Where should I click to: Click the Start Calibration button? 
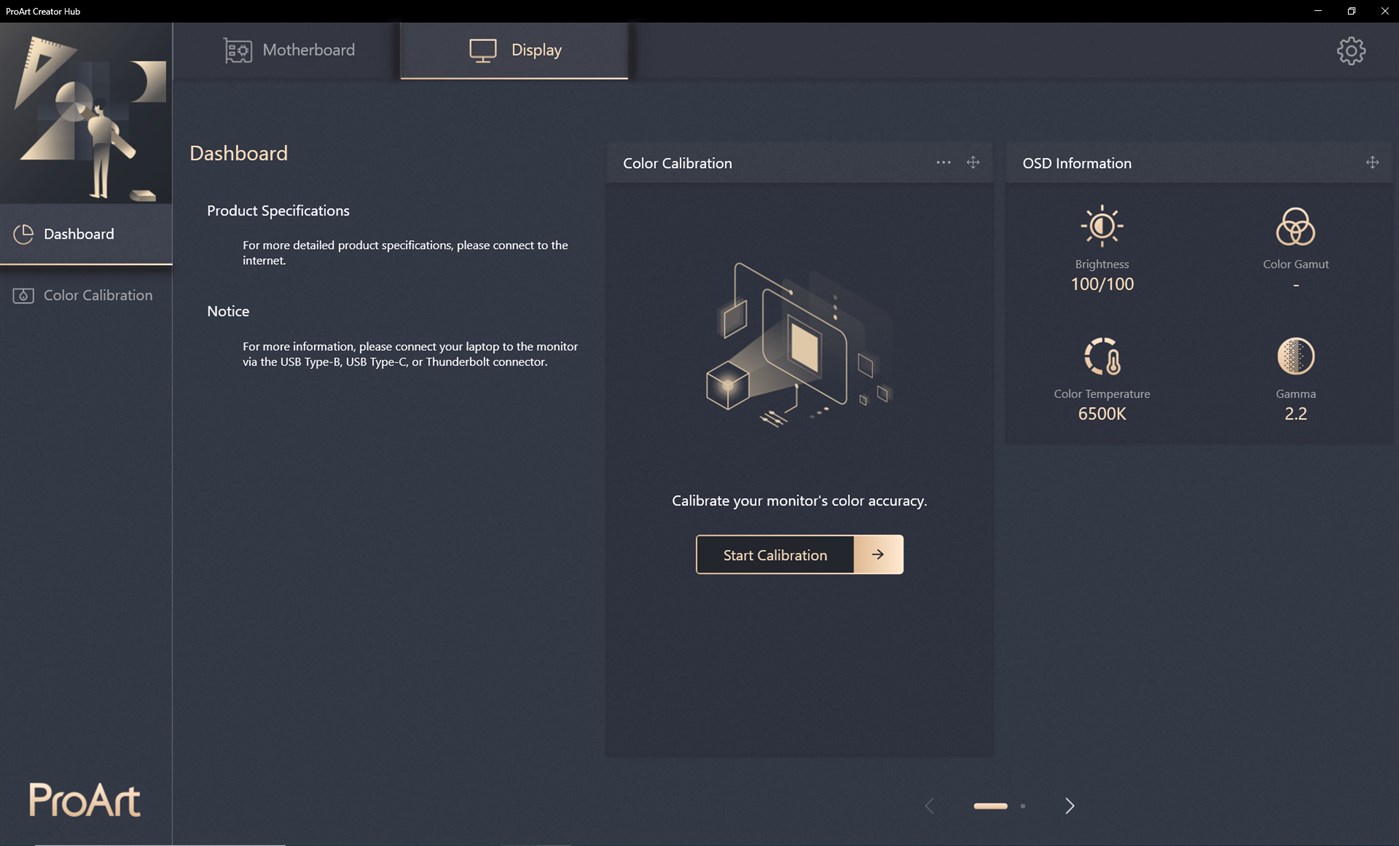point(799,555)
